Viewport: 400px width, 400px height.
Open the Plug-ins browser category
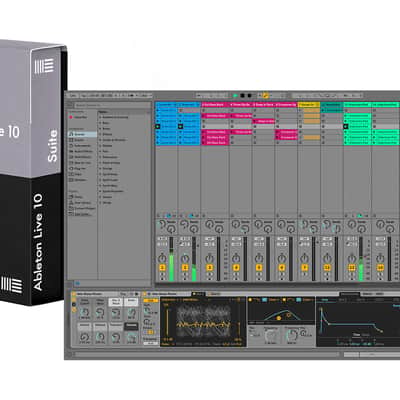pos(82,168)
